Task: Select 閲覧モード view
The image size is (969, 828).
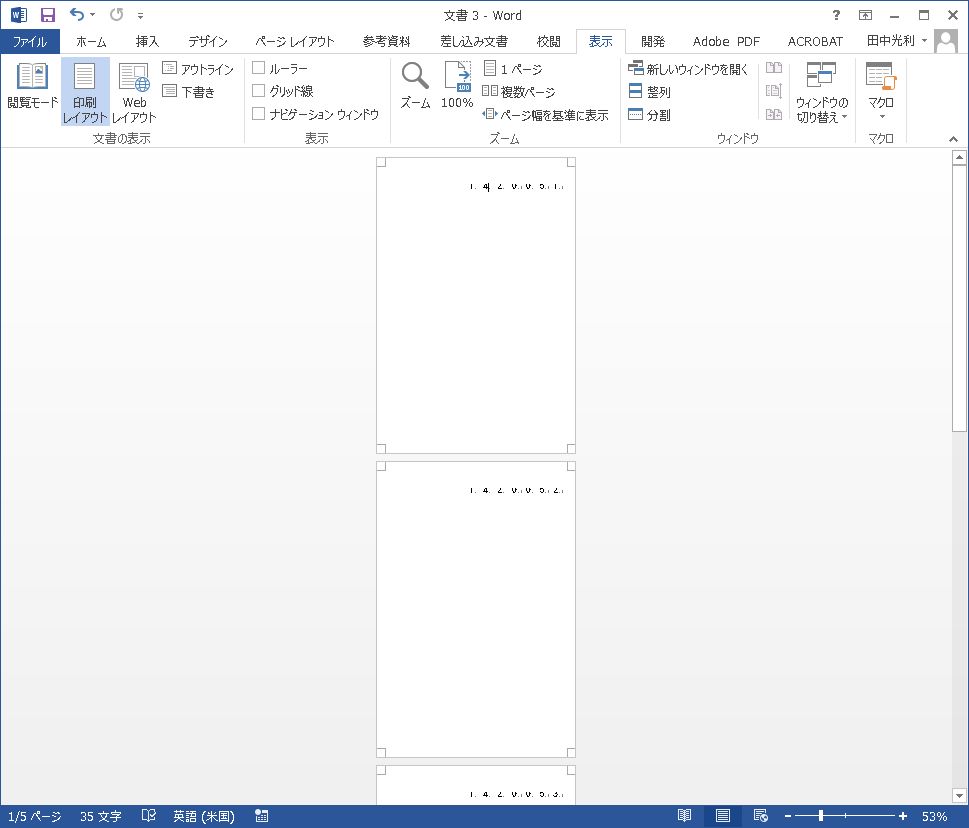Action: (x=32, y=87)
